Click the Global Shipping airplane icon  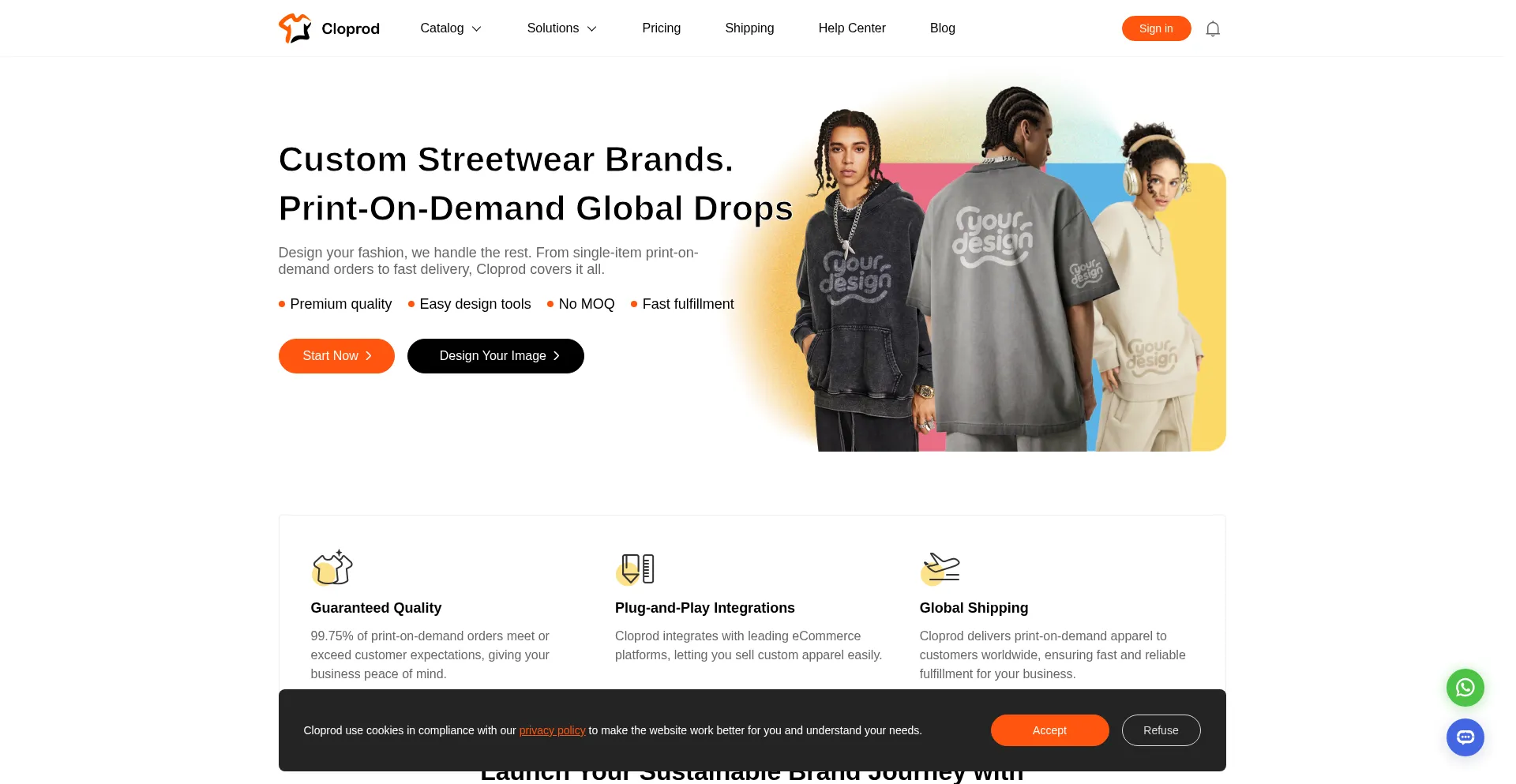[x=940, y=568]
